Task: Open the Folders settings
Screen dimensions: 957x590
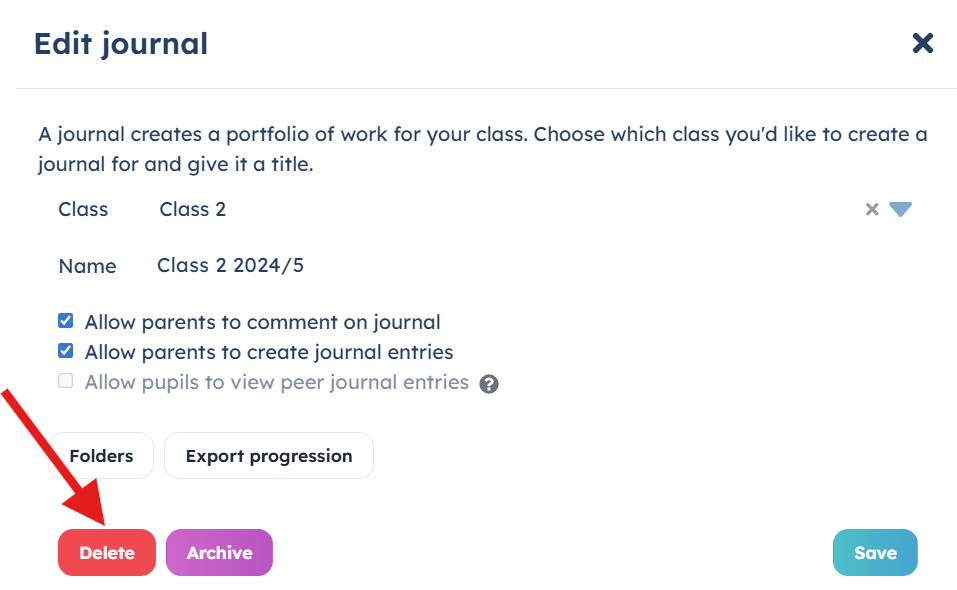Action: point(101,456)
